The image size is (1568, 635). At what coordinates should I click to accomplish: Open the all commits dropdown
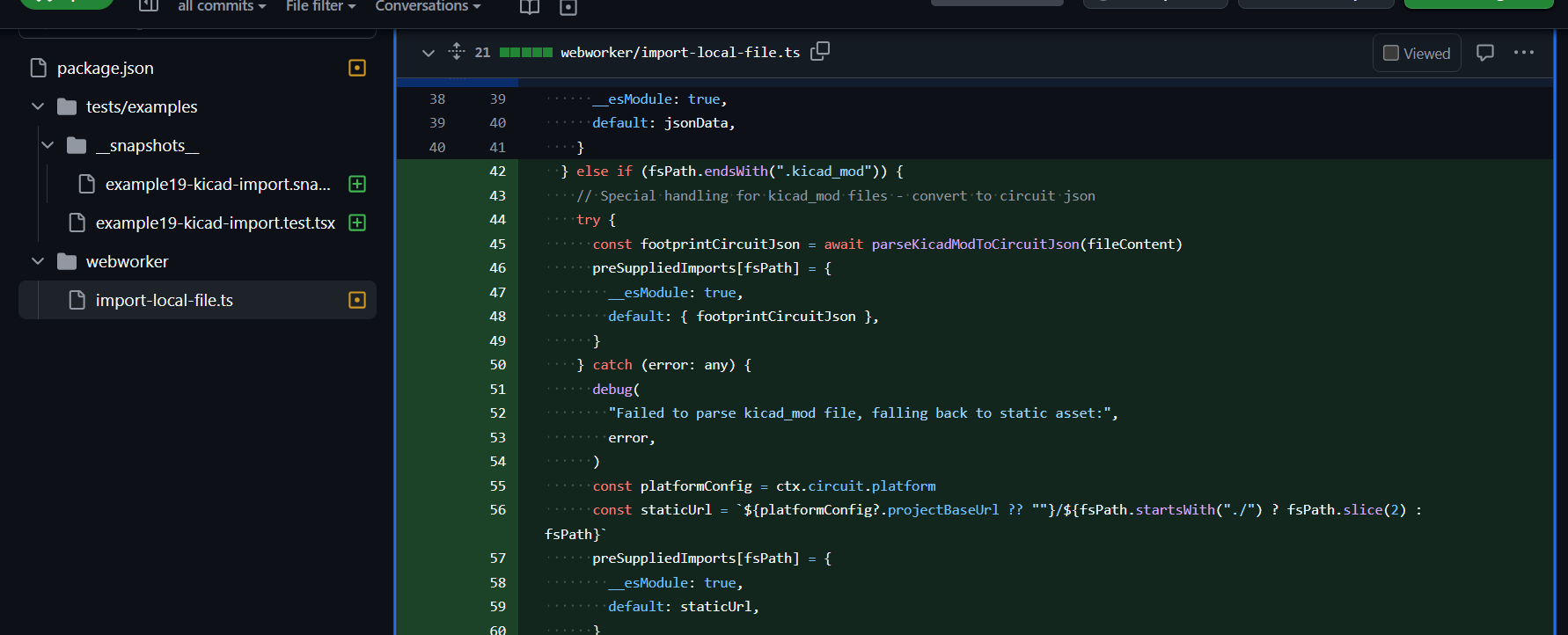click(x=222, y=6)
